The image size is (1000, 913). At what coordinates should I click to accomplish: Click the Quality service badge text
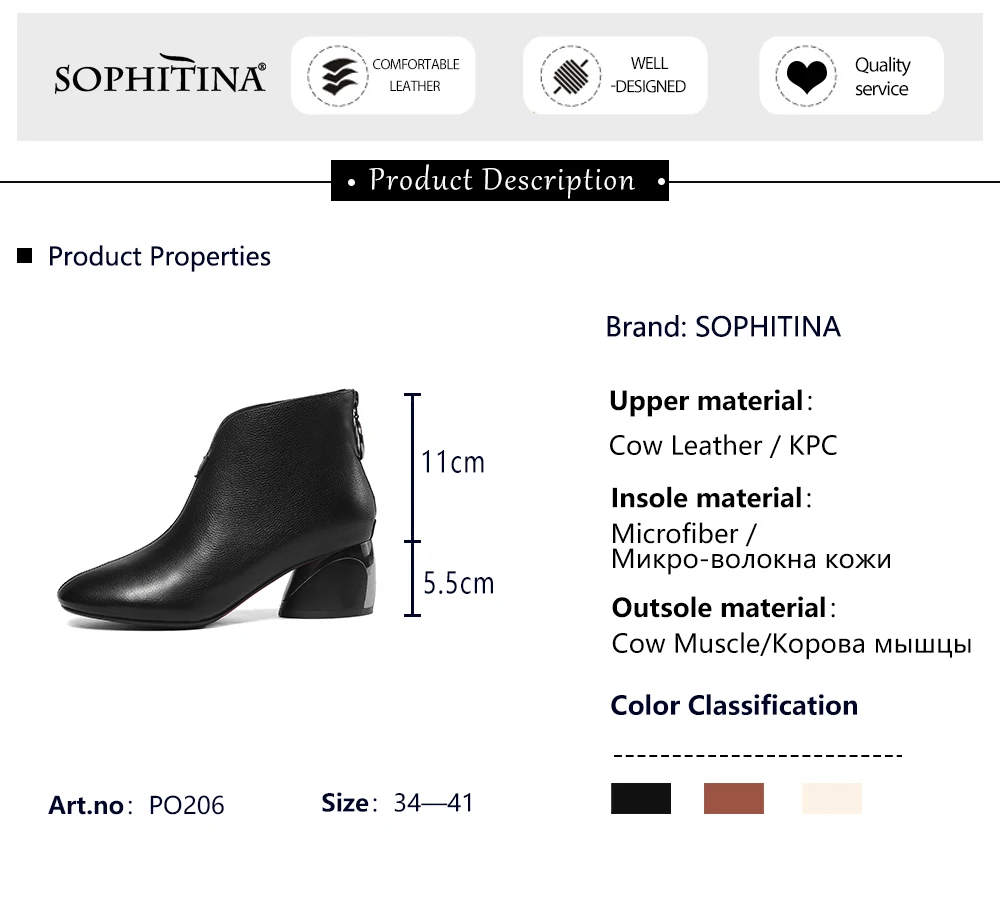pyautogui.click(x=883, y=77)
